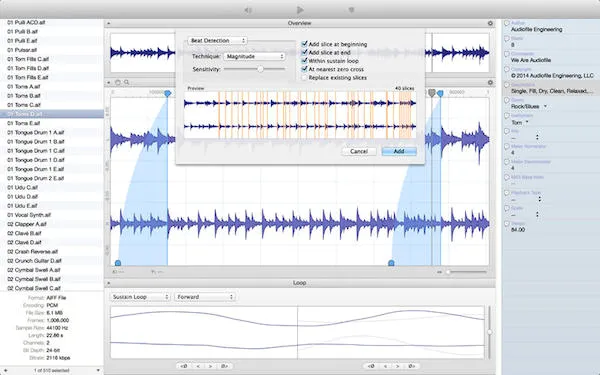
Task: Click the zoom-out icon beside editor zoom slider
Action: click(x=440, y=272)
